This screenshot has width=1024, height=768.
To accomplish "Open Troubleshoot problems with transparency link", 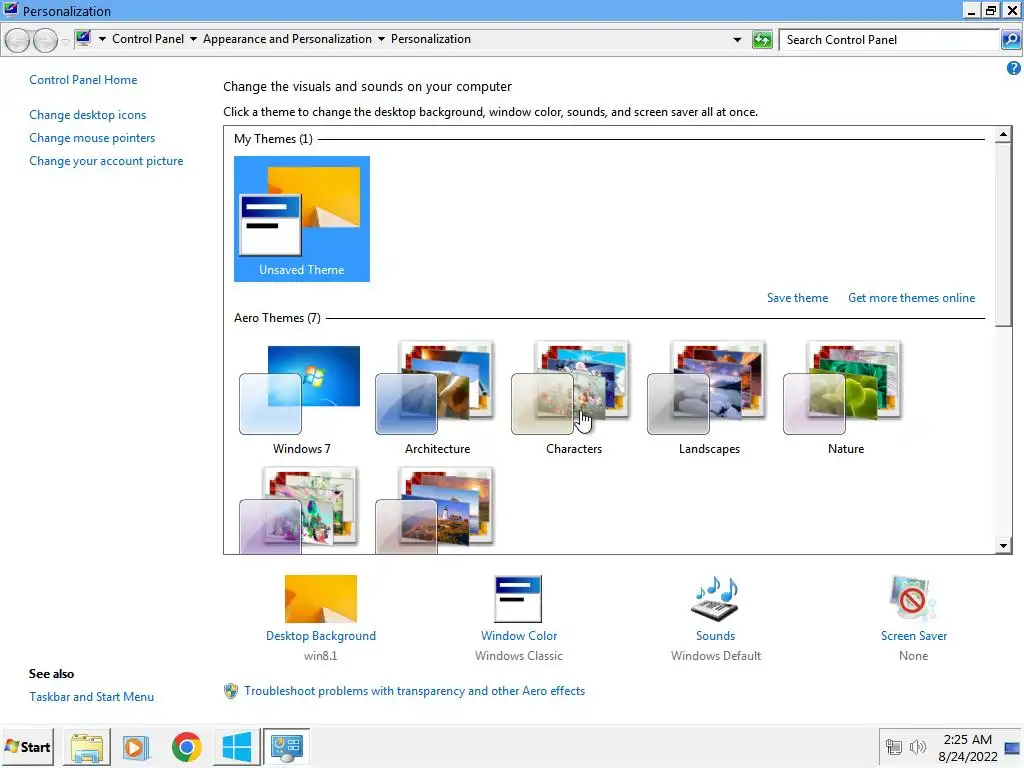I will 414,691.
